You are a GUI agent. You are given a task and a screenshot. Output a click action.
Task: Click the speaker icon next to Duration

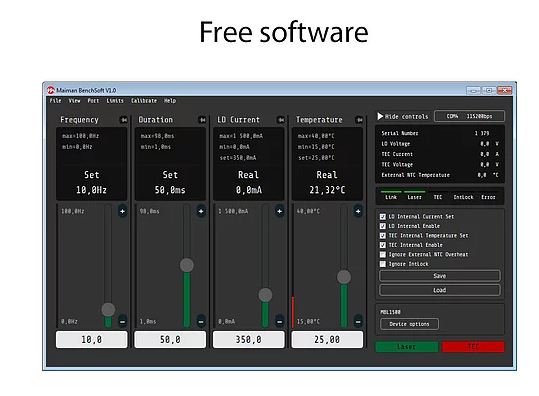click(x=202, y=120)
